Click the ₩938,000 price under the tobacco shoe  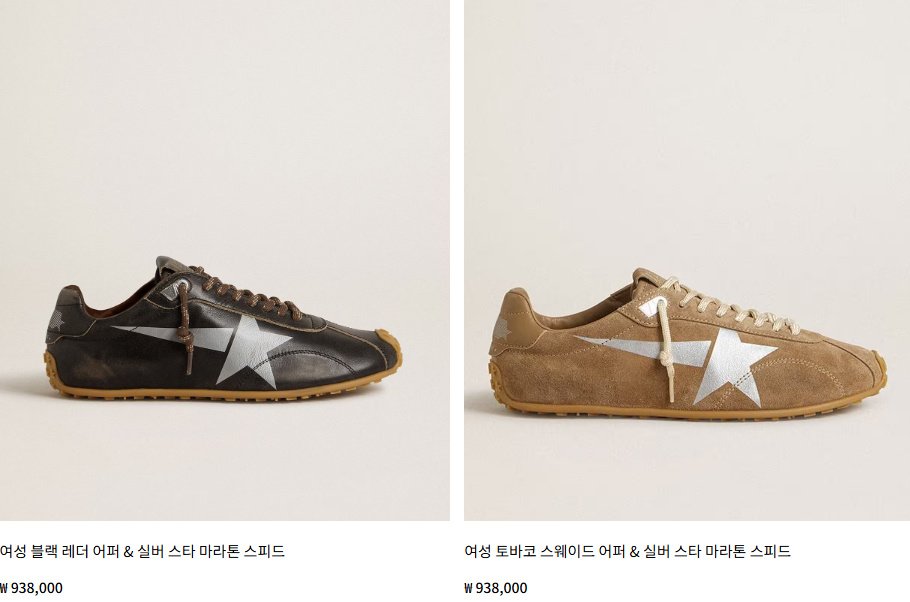coord(496,587)
